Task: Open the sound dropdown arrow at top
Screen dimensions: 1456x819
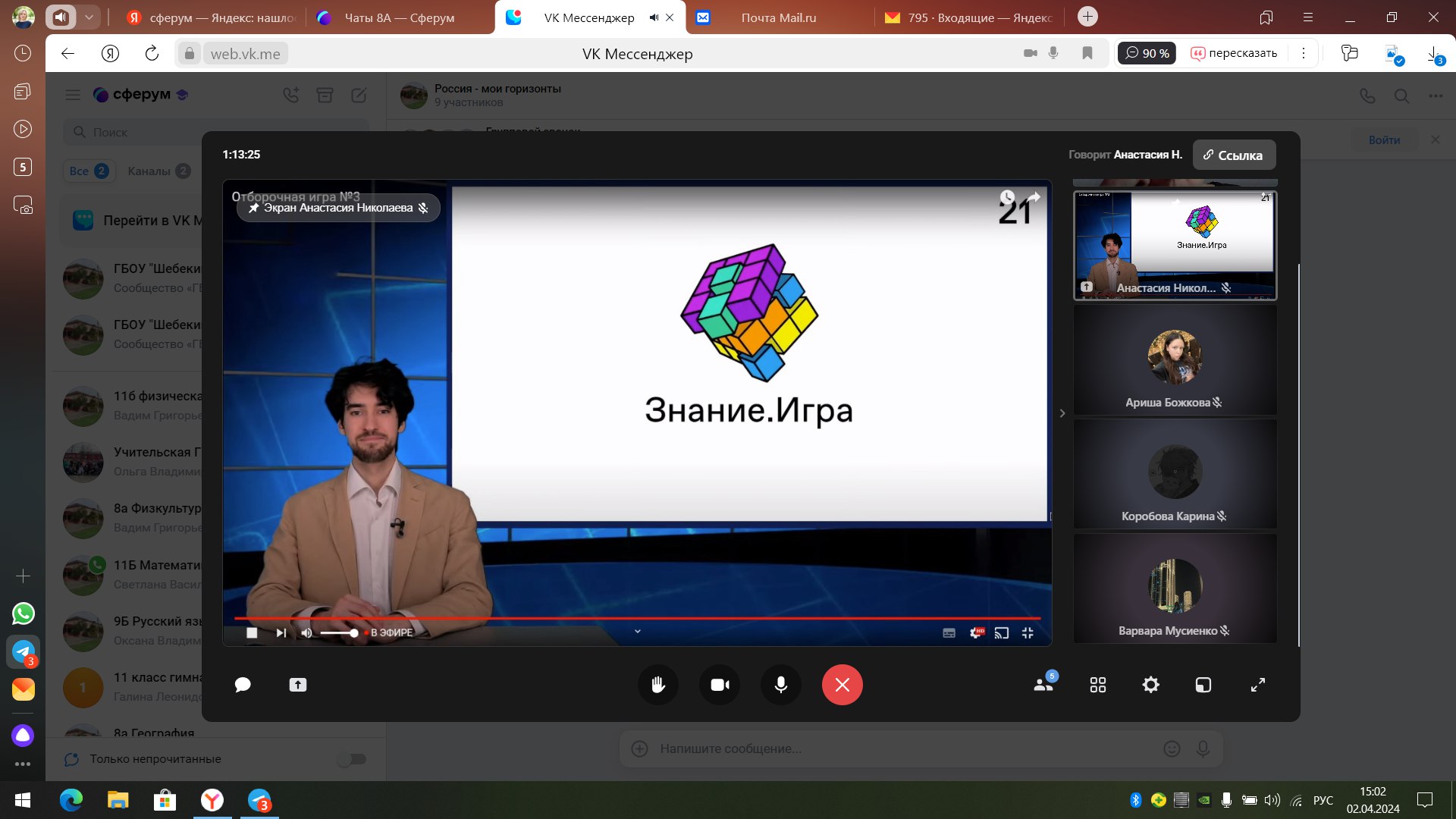Action: click(89, 17)
